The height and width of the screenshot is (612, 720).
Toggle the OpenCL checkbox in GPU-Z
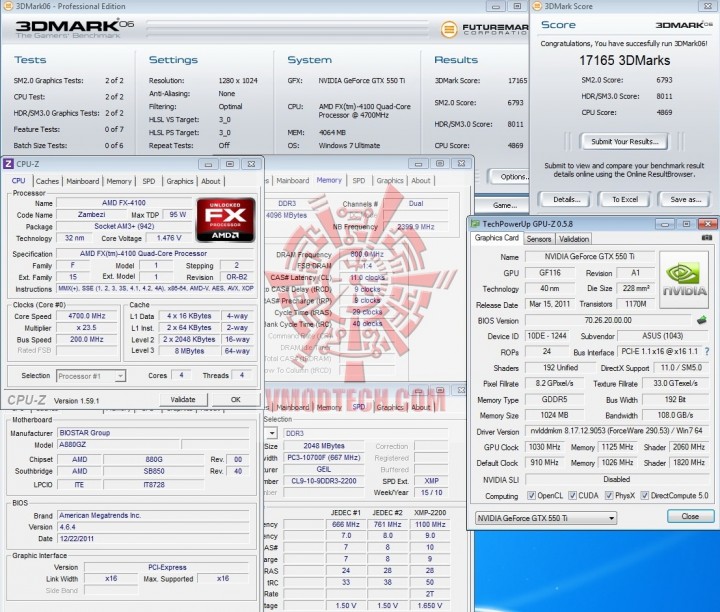531,495
